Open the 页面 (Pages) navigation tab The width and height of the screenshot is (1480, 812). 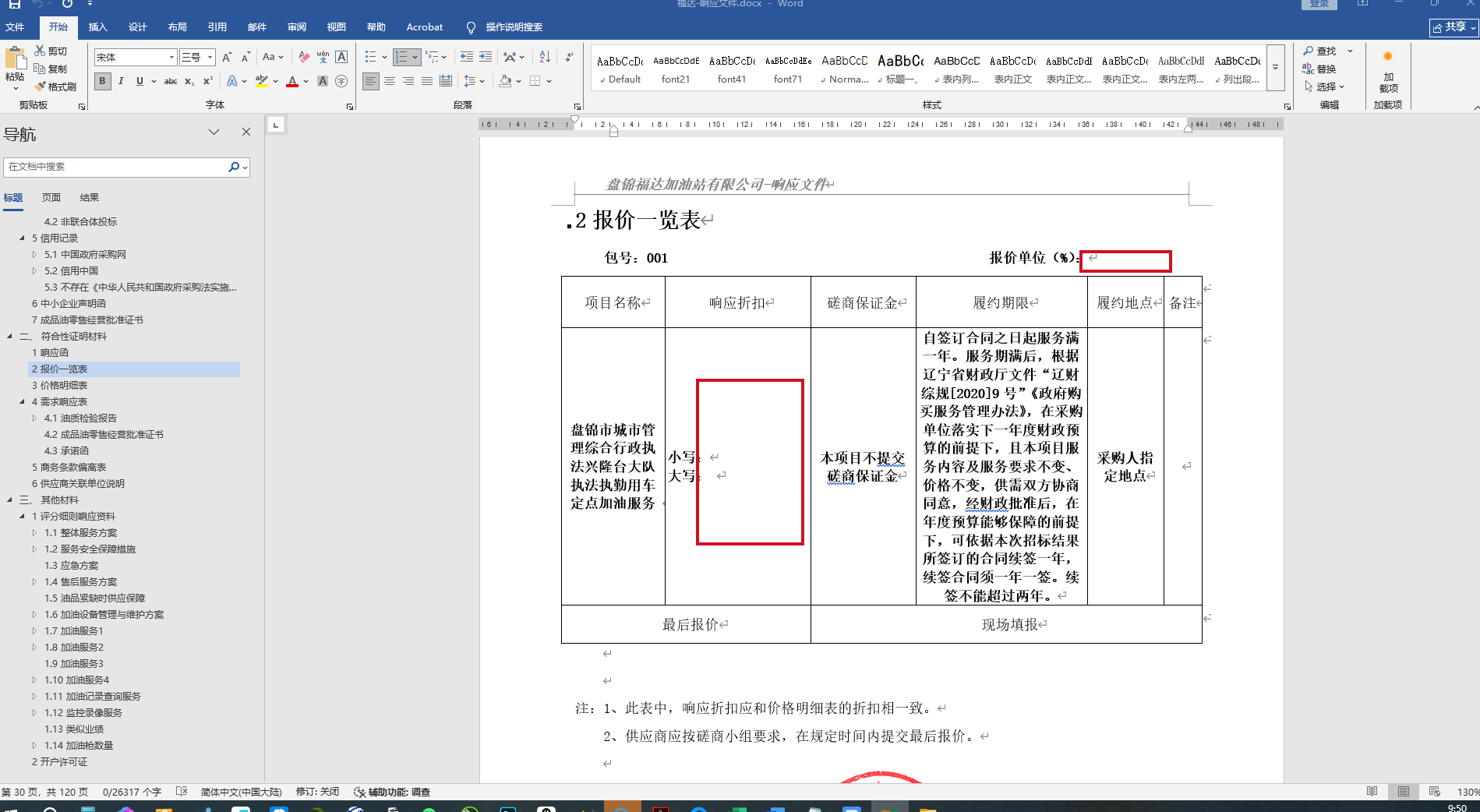pos(51,198)
